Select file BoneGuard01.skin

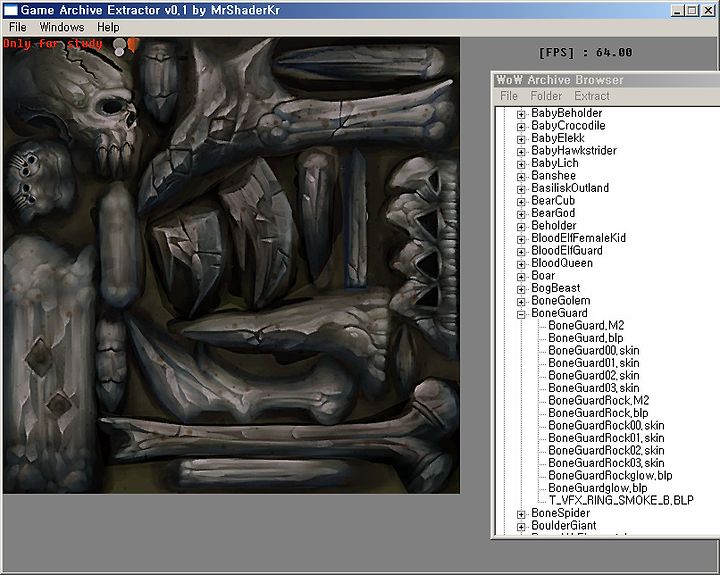593,363
